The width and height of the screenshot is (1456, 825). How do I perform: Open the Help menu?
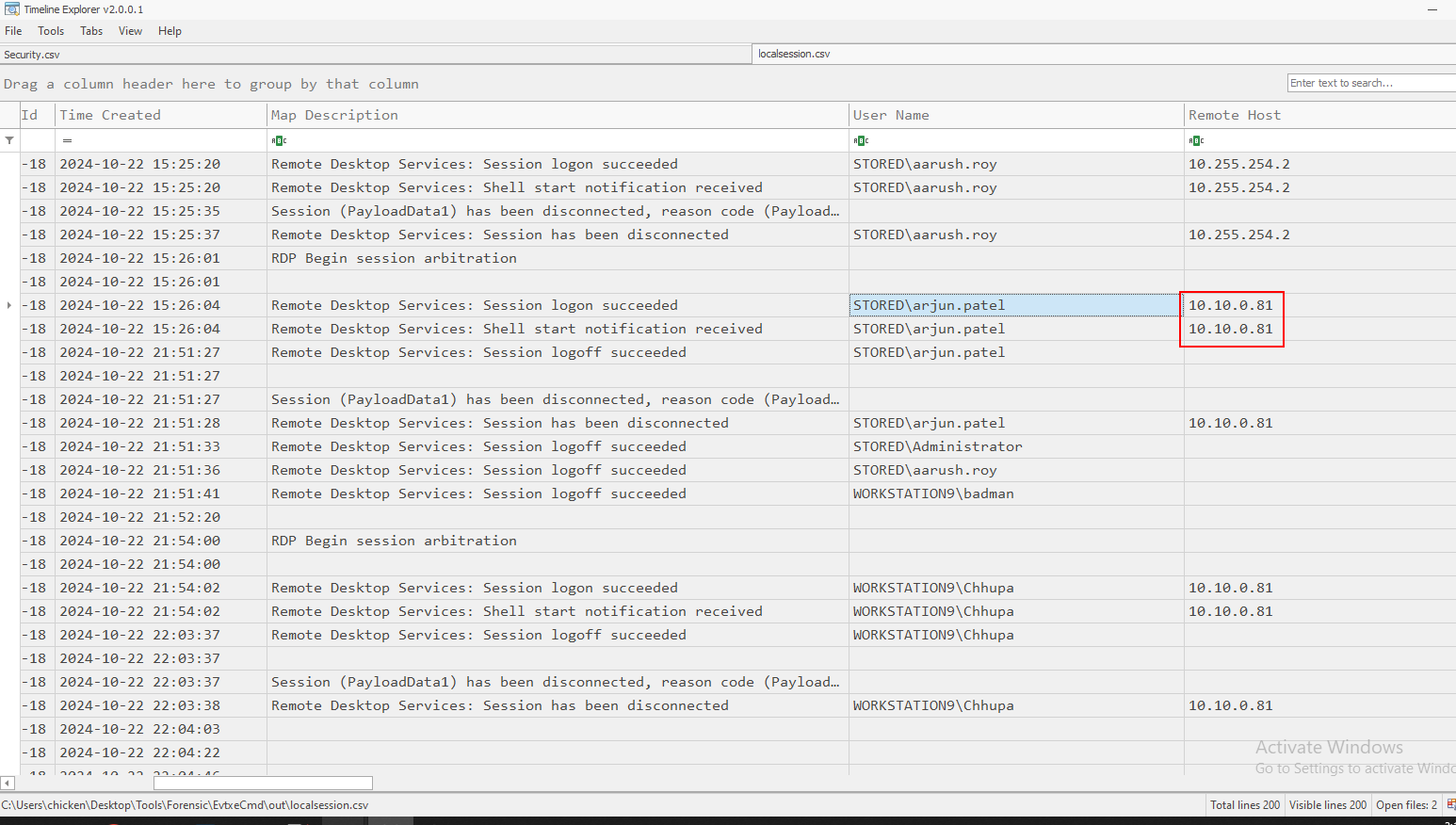point(170,31)
